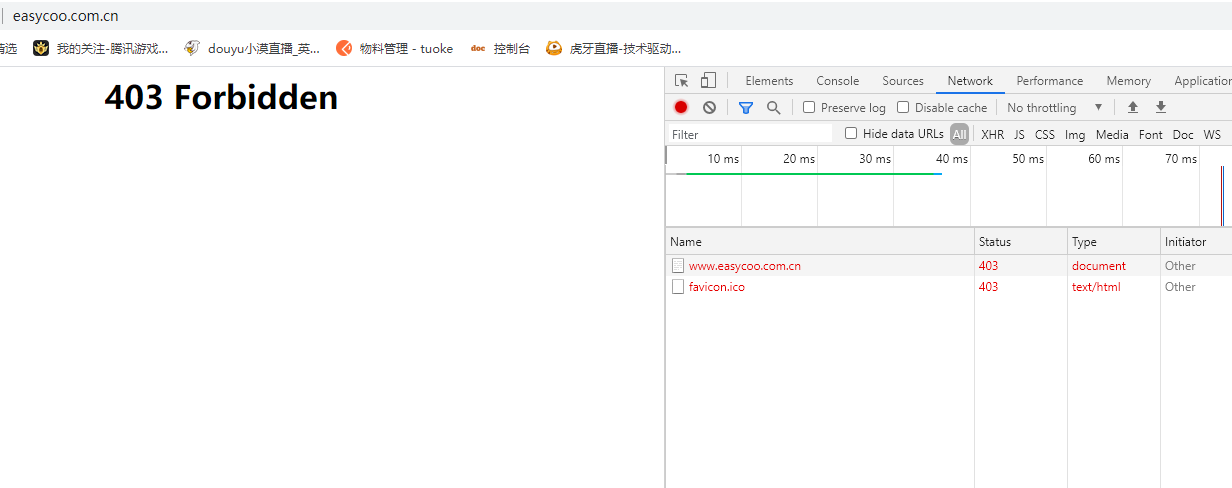Filter requests by JS

pyautogui.click(x=1019, y=134)
